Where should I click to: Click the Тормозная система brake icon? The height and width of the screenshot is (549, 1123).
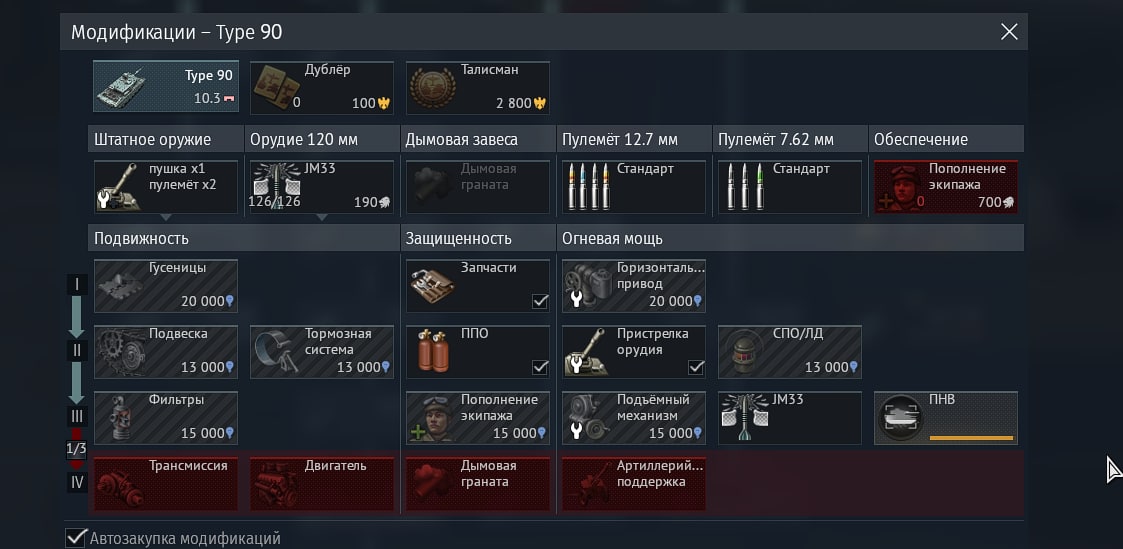click(276, 352)
